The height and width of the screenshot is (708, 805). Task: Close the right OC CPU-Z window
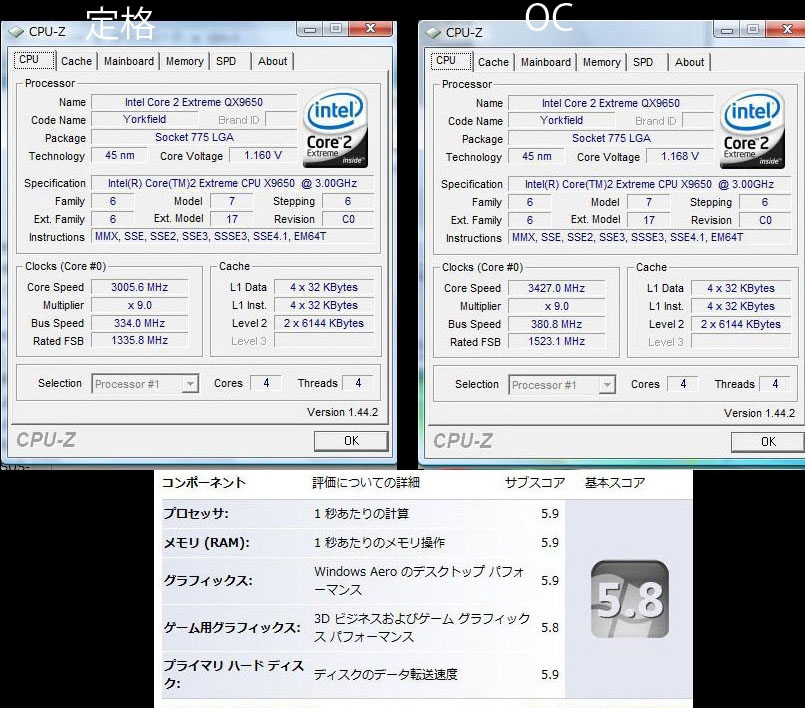tap(786, 30)
